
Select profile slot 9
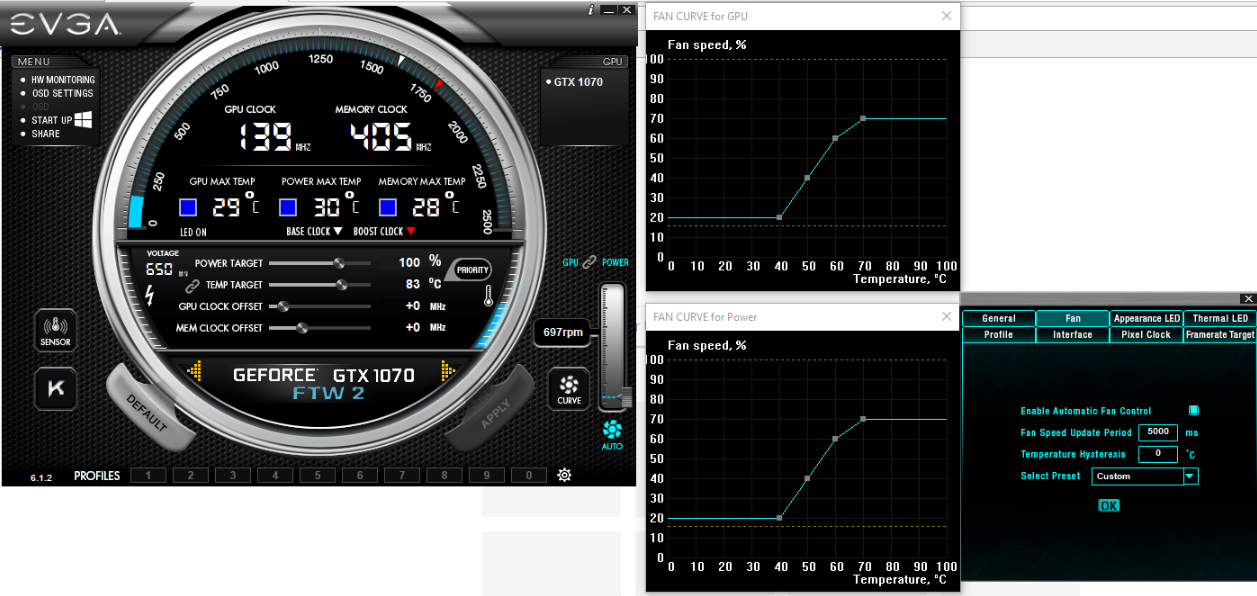[x=487, y=476]
